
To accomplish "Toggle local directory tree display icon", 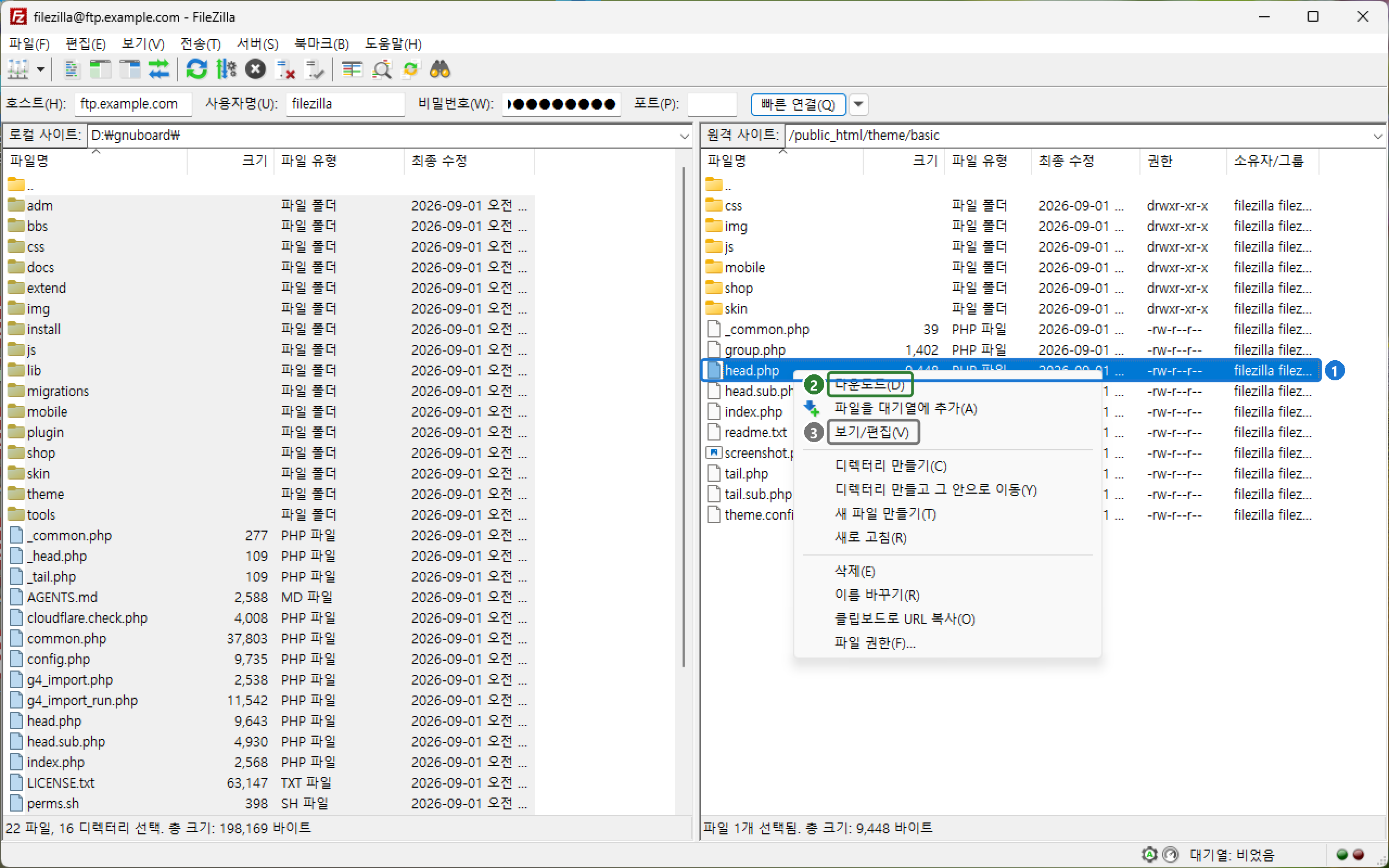I will coord(100,69).
